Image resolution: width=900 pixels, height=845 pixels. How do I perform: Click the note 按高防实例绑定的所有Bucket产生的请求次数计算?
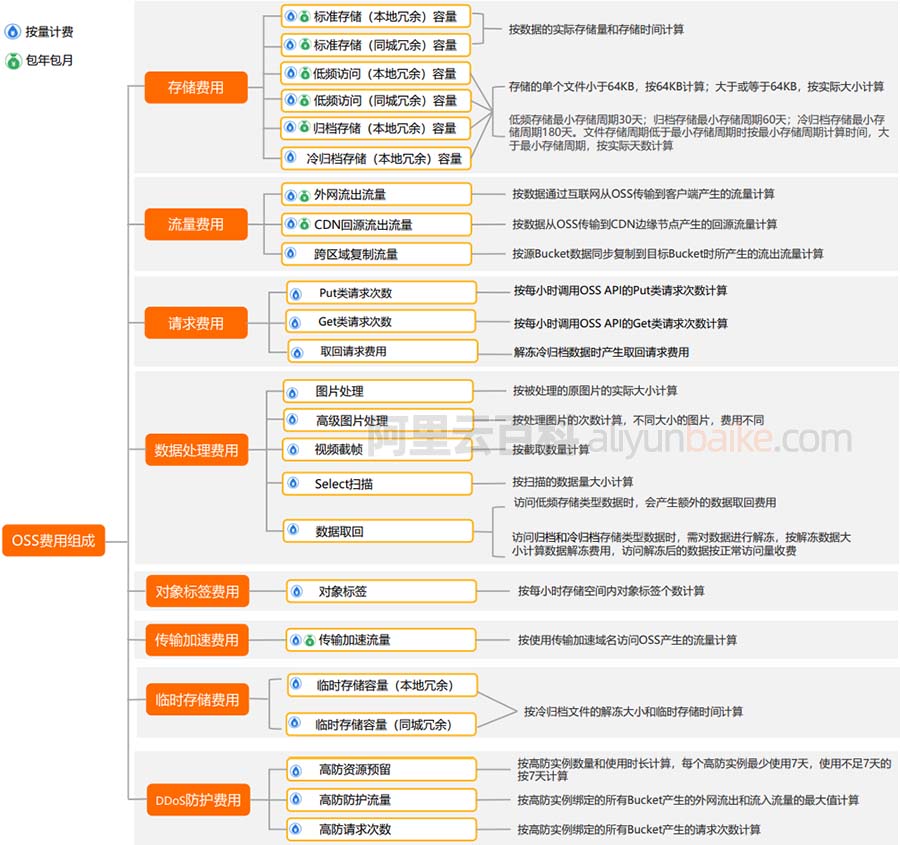[639, 830]
